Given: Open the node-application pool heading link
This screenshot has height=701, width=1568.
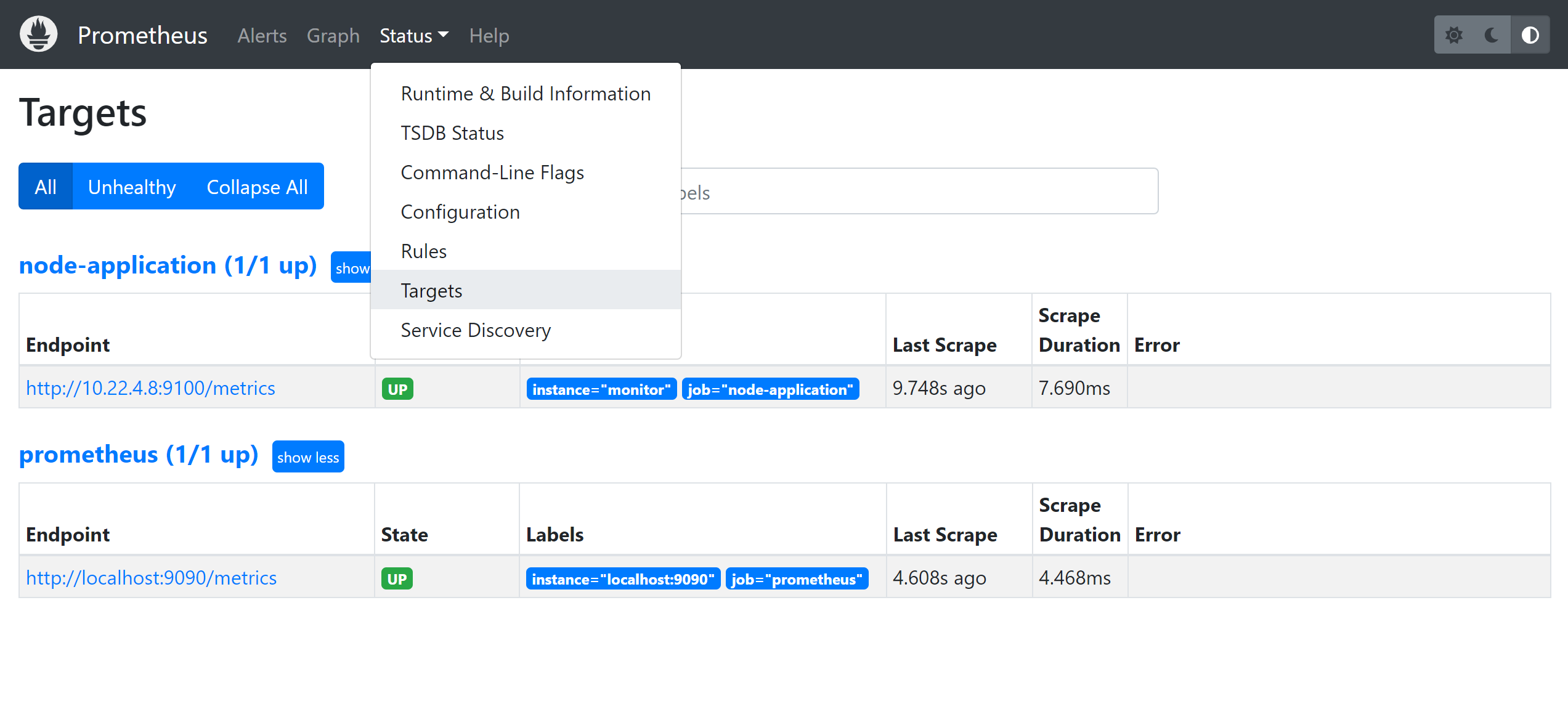Looking at the screenshot, I should (168, 265).
